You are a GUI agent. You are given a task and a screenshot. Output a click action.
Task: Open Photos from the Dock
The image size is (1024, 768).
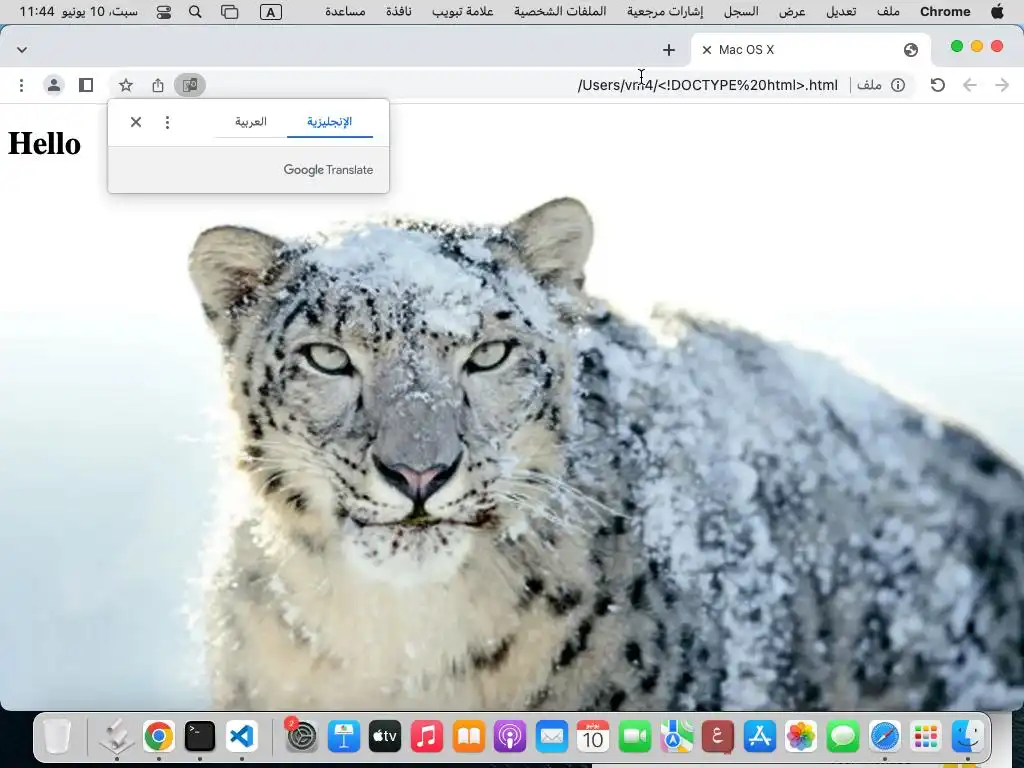point(801,737)
